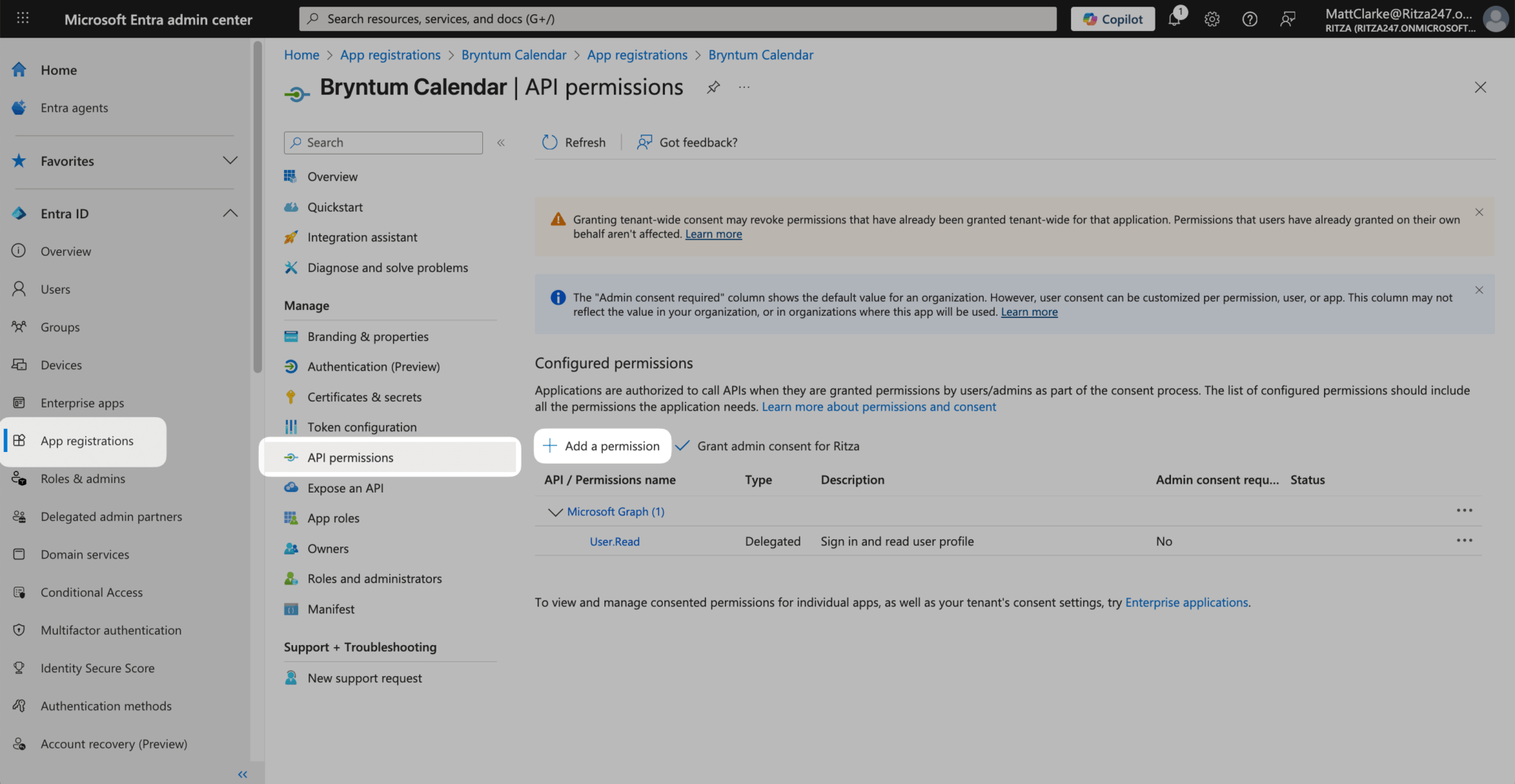The height and width of the screenshot is (784, 1515).
Task: Select Expose an API in menu
Action: (x=345, y=488)
